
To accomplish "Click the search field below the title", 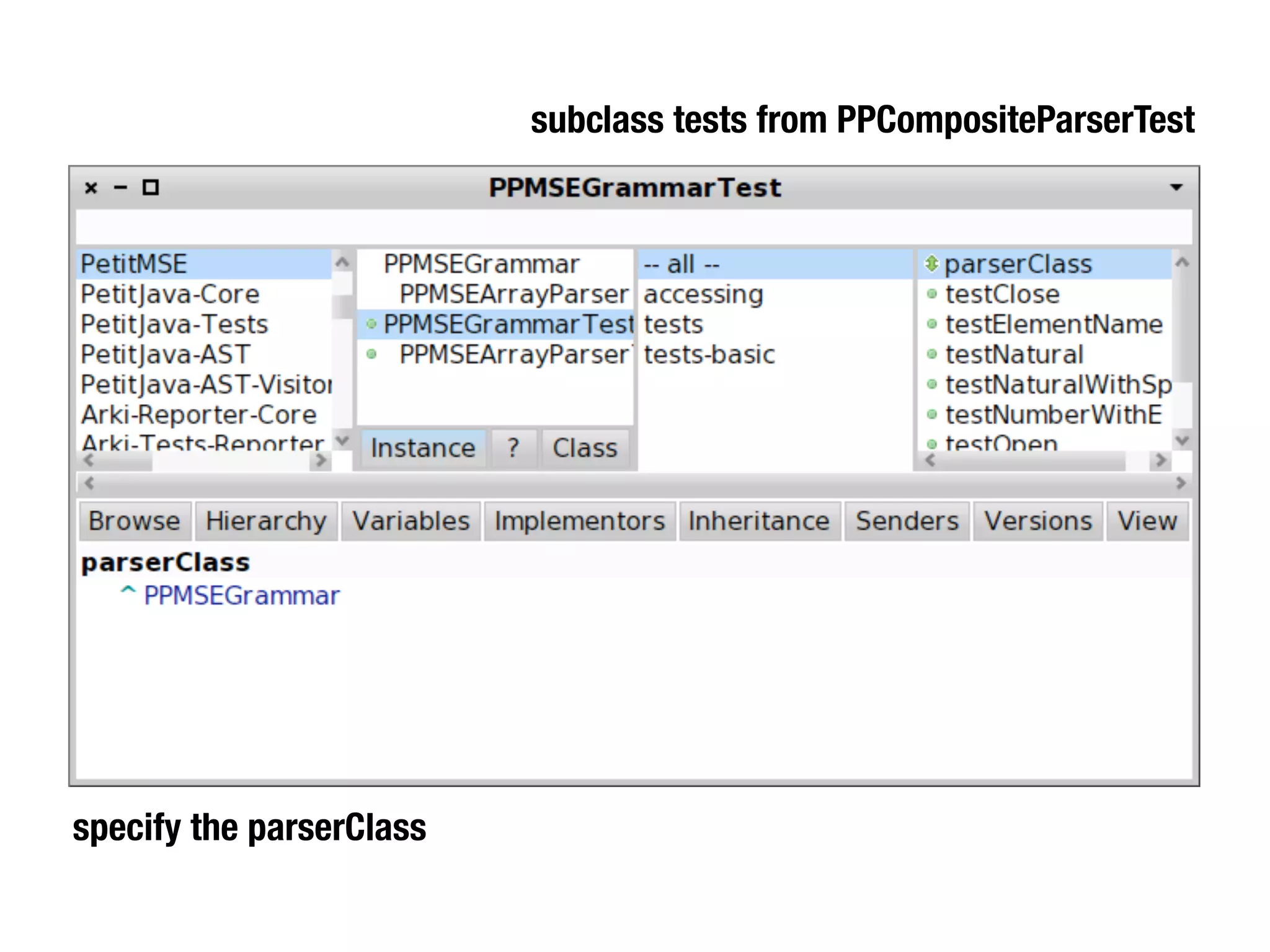I will click(634, 227).
